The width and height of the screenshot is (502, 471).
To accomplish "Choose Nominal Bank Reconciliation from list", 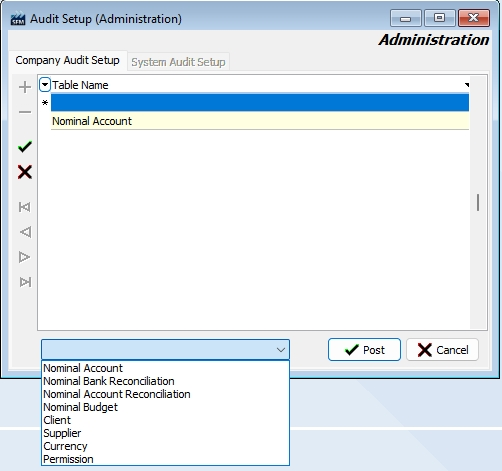I will 109,381.
